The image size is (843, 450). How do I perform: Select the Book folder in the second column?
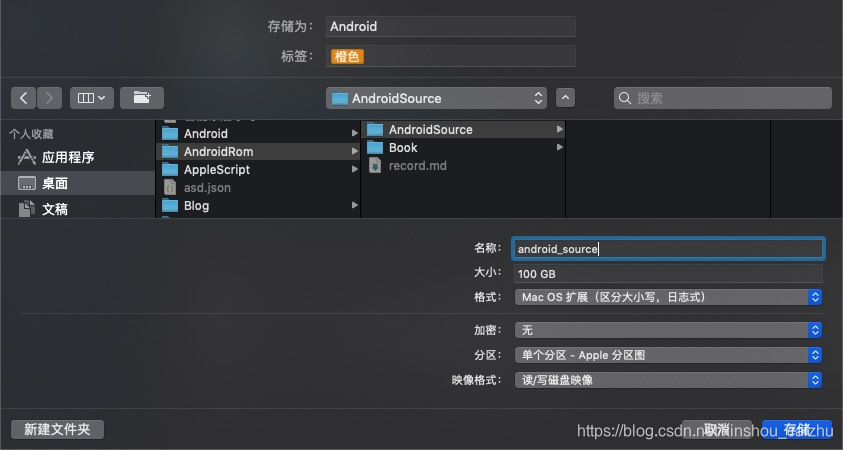(463, 147)
